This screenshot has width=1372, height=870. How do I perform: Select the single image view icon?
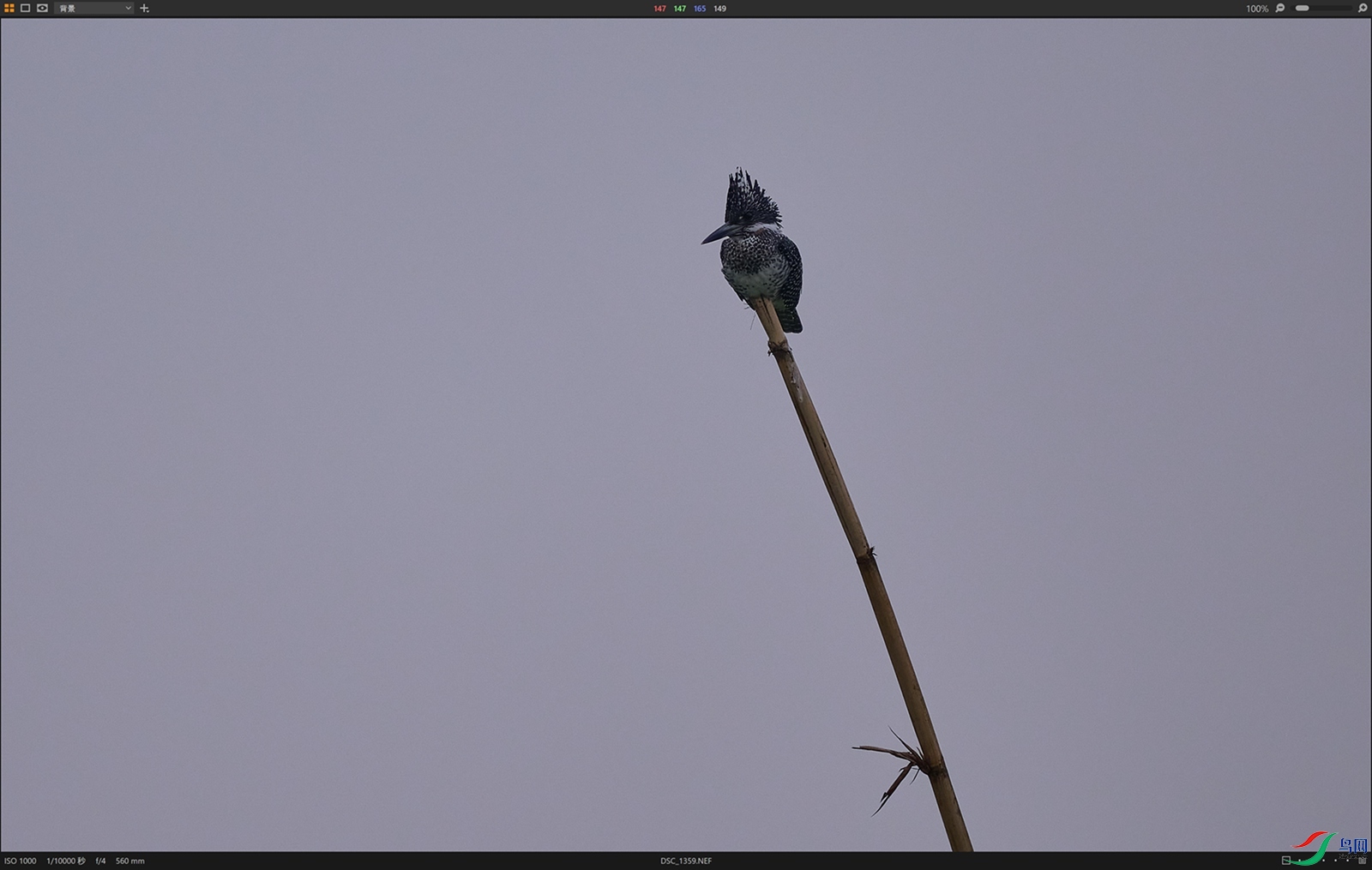click(x=26, y=8)
